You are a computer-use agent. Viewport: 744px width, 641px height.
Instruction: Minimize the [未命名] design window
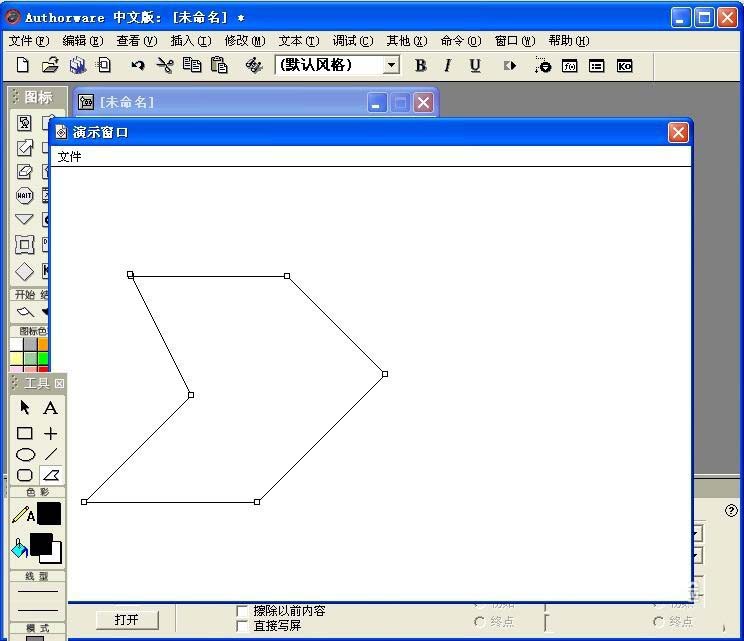377,102
